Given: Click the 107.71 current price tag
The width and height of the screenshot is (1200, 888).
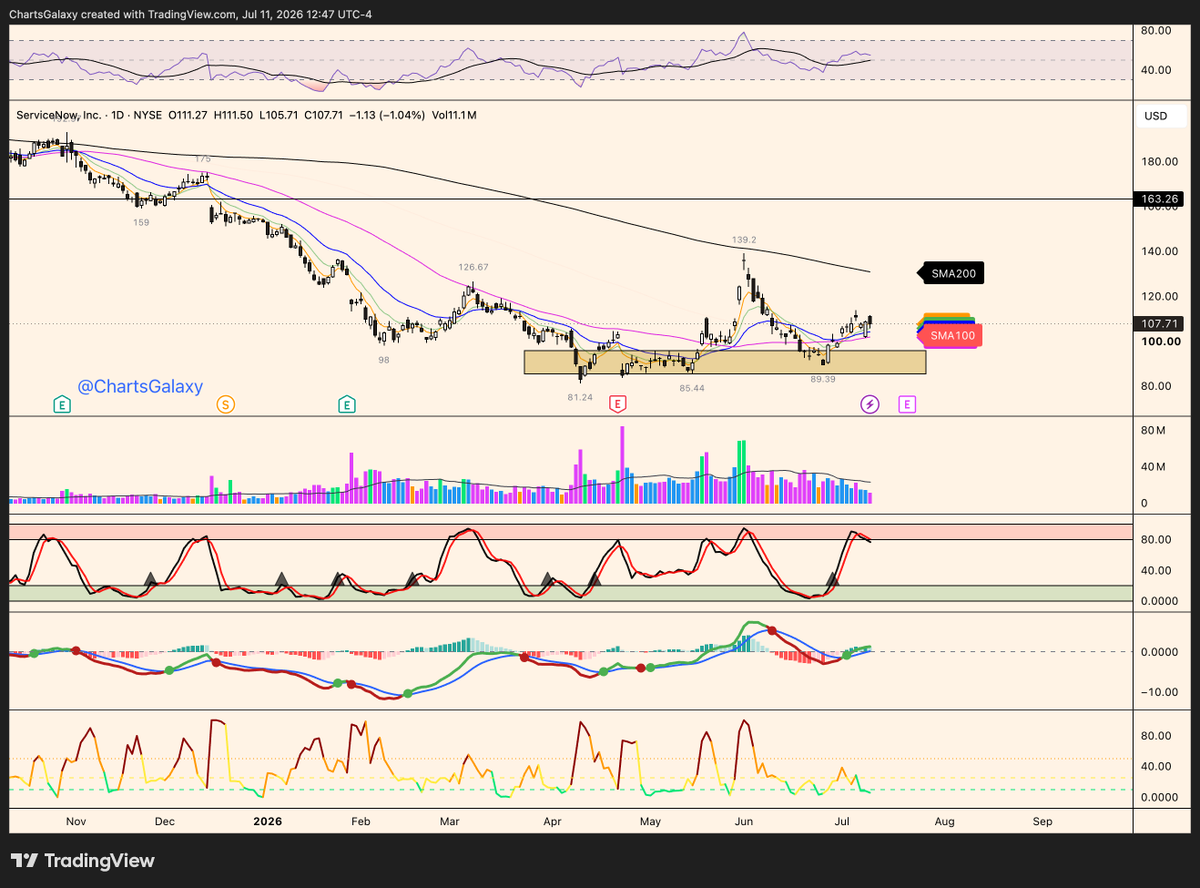Looking at the screenshot, I should coord(1159,324).
